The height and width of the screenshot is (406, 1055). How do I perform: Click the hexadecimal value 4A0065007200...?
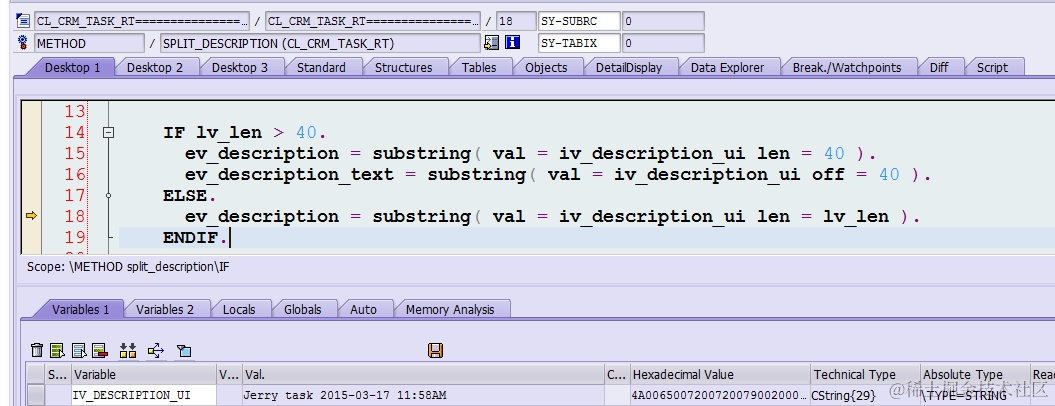tap(720, 396)
